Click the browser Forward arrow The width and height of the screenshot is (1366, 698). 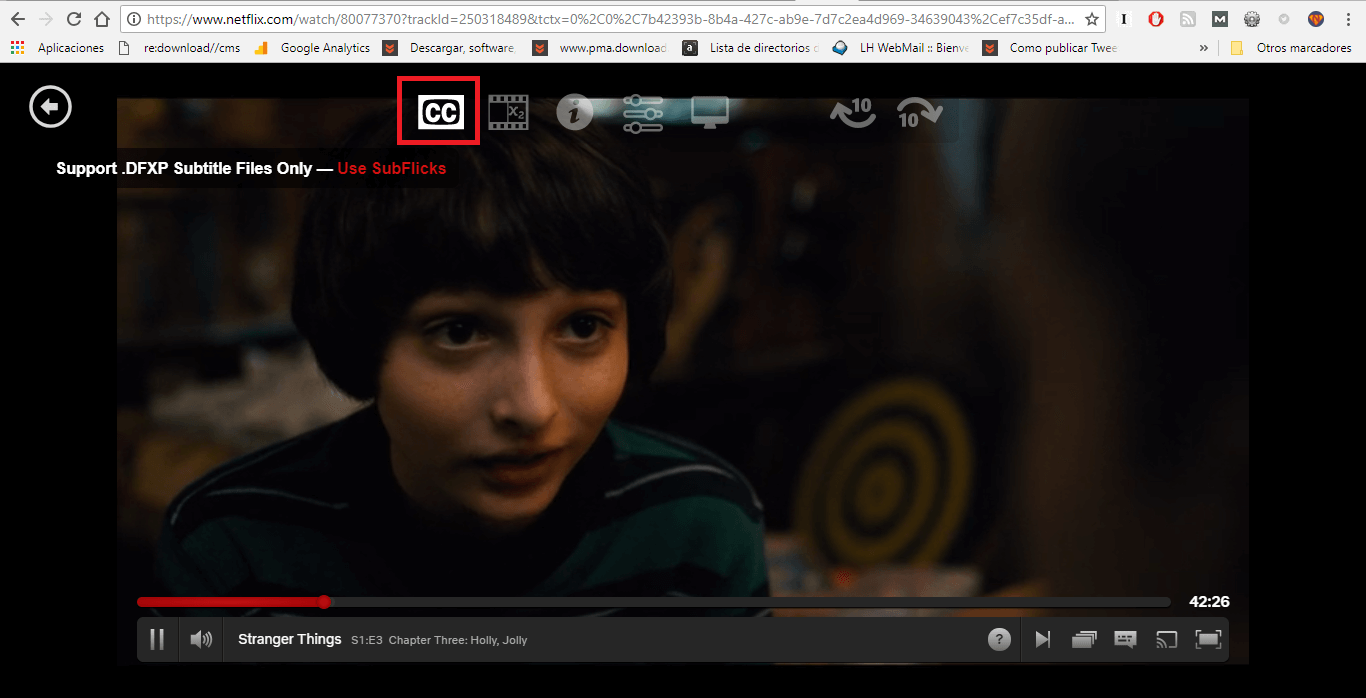tap(45, 19)
